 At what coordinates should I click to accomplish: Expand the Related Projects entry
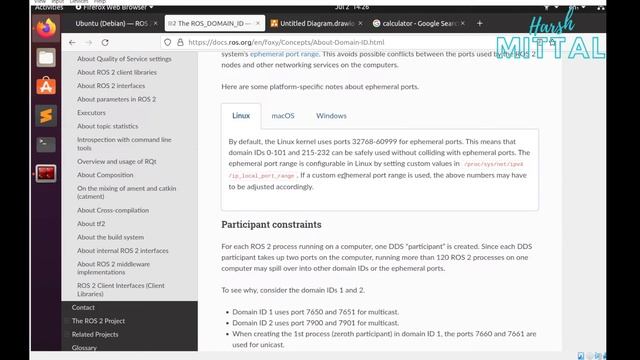point(95,334)
